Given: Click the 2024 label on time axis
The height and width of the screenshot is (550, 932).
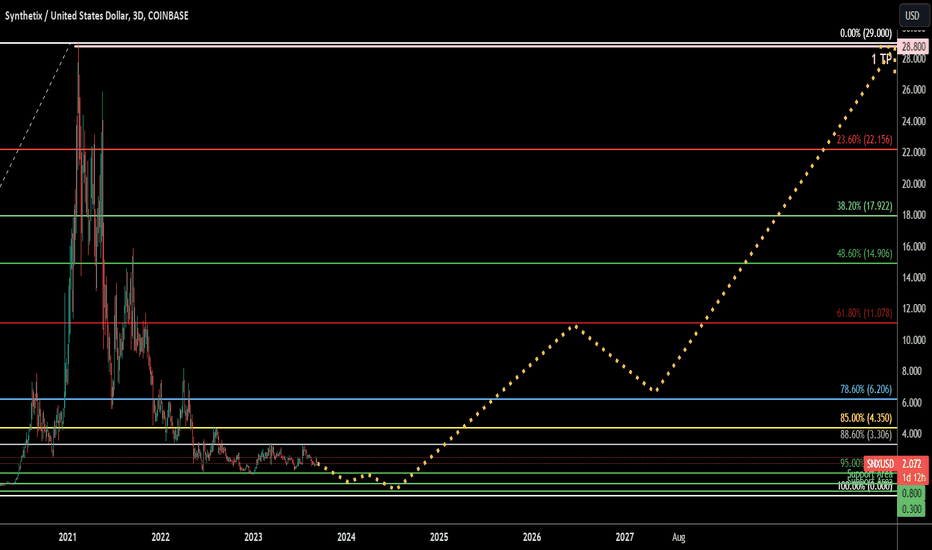Looking at the screenshot, I should [347, 538].
